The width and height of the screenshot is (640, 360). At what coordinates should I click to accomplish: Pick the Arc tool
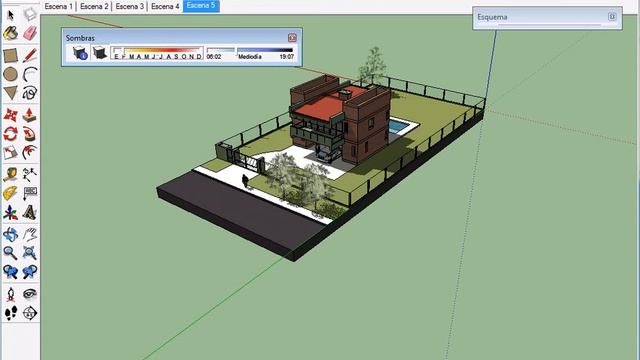click(x=30, y=74)
